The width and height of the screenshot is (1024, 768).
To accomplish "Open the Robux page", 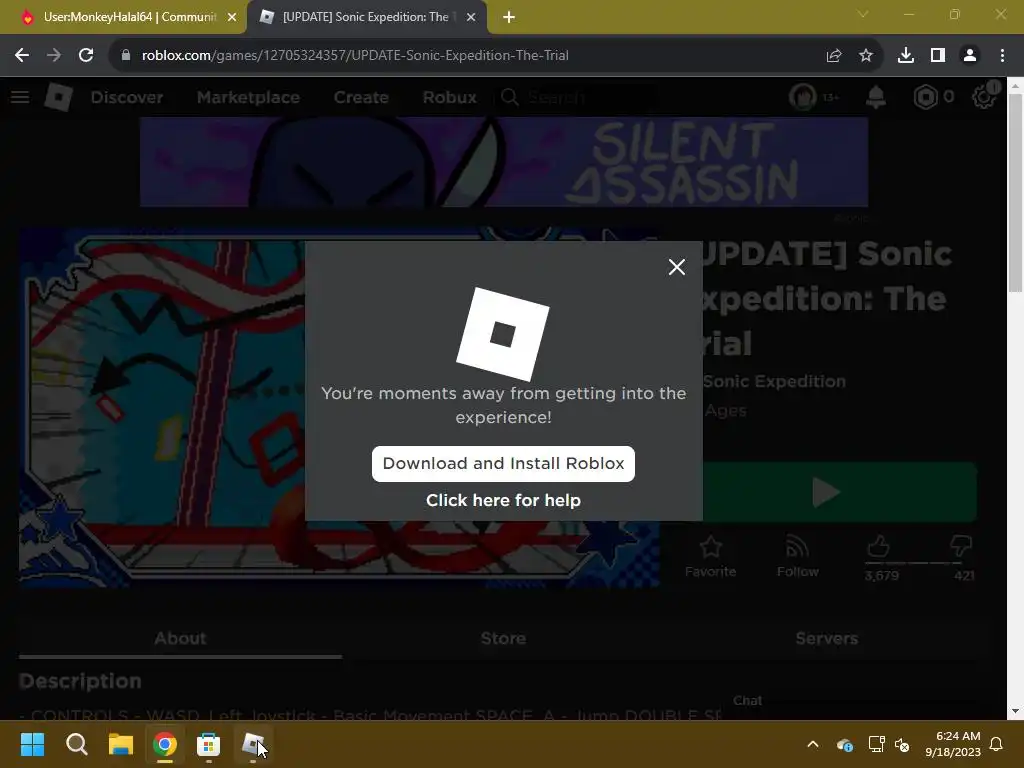I will pos(449,97).
